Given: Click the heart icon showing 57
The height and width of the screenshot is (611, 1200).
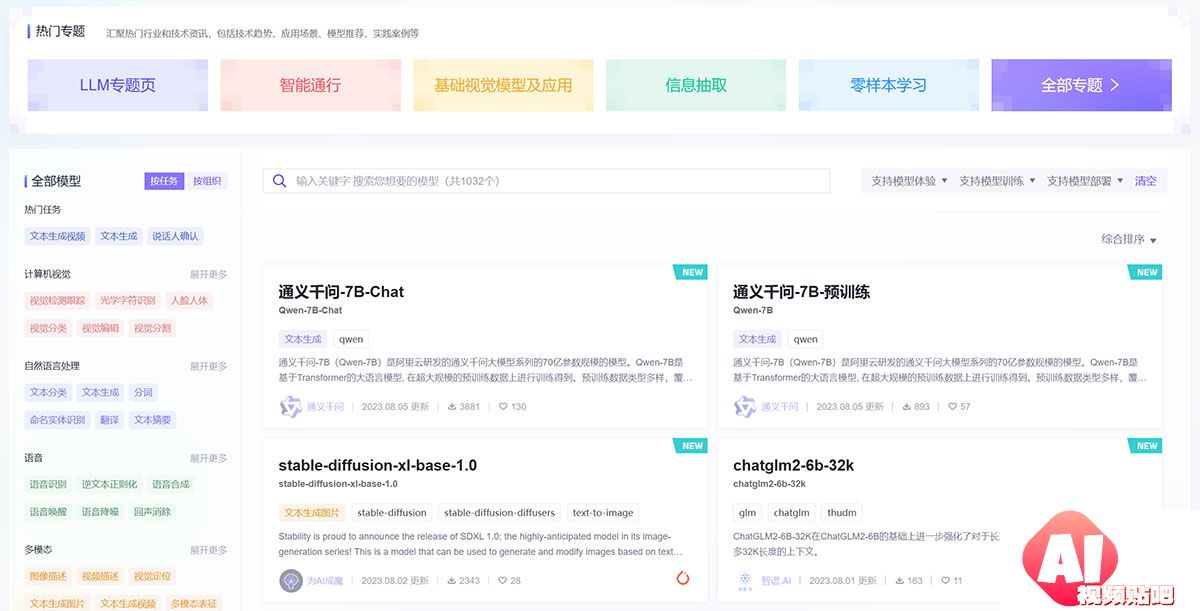Looking at the screenshot, I should pos(952,407).
